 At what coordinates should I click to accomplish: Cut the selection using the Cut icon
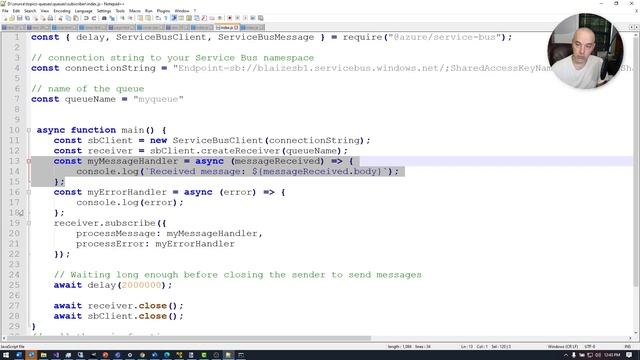click(x=60, y=18)
